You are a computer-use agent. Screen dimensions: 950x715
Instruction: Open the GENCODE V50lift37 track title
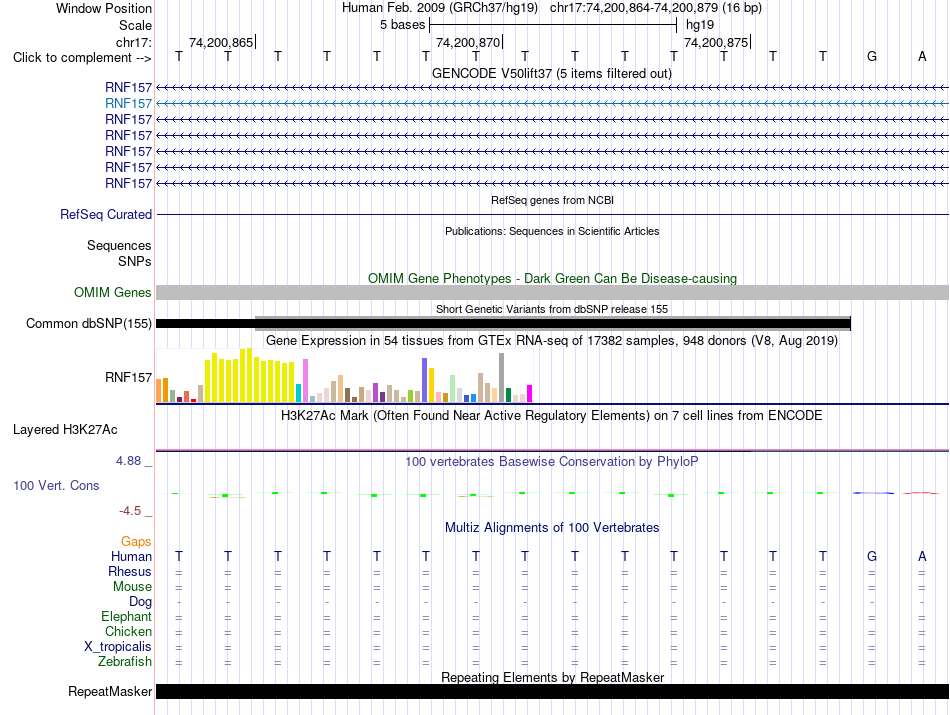click(552, 73)
